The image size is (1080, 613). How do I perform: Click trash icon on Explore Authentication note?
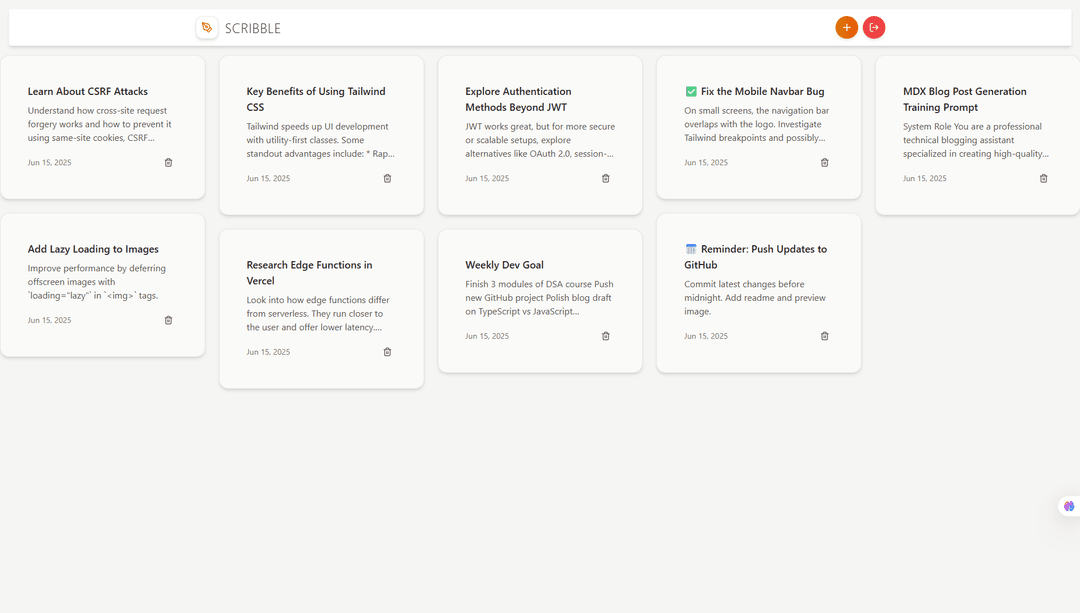click(605, 179)
